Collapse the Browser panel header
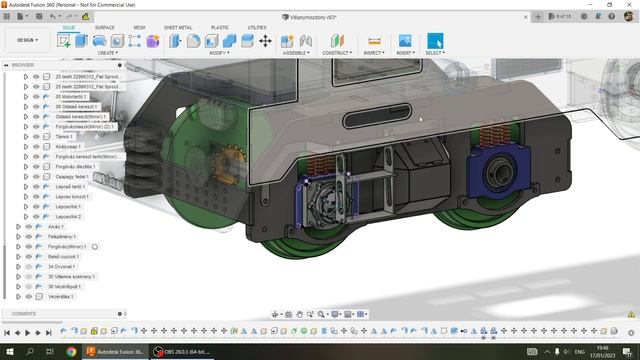Viewport: 640px width, 360px height. click(6, 65)
